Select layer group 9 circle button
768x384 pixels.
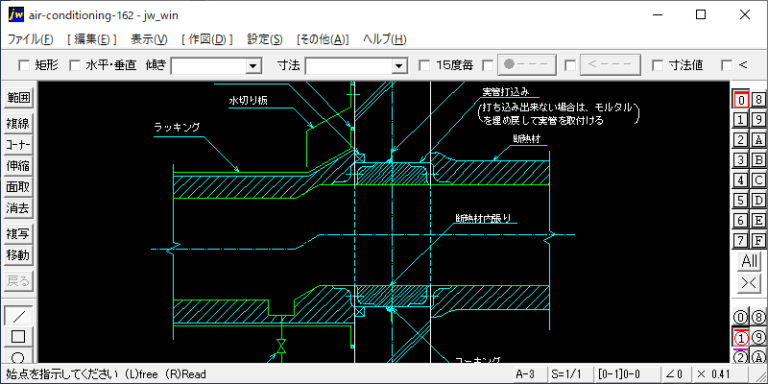(759, 337)
